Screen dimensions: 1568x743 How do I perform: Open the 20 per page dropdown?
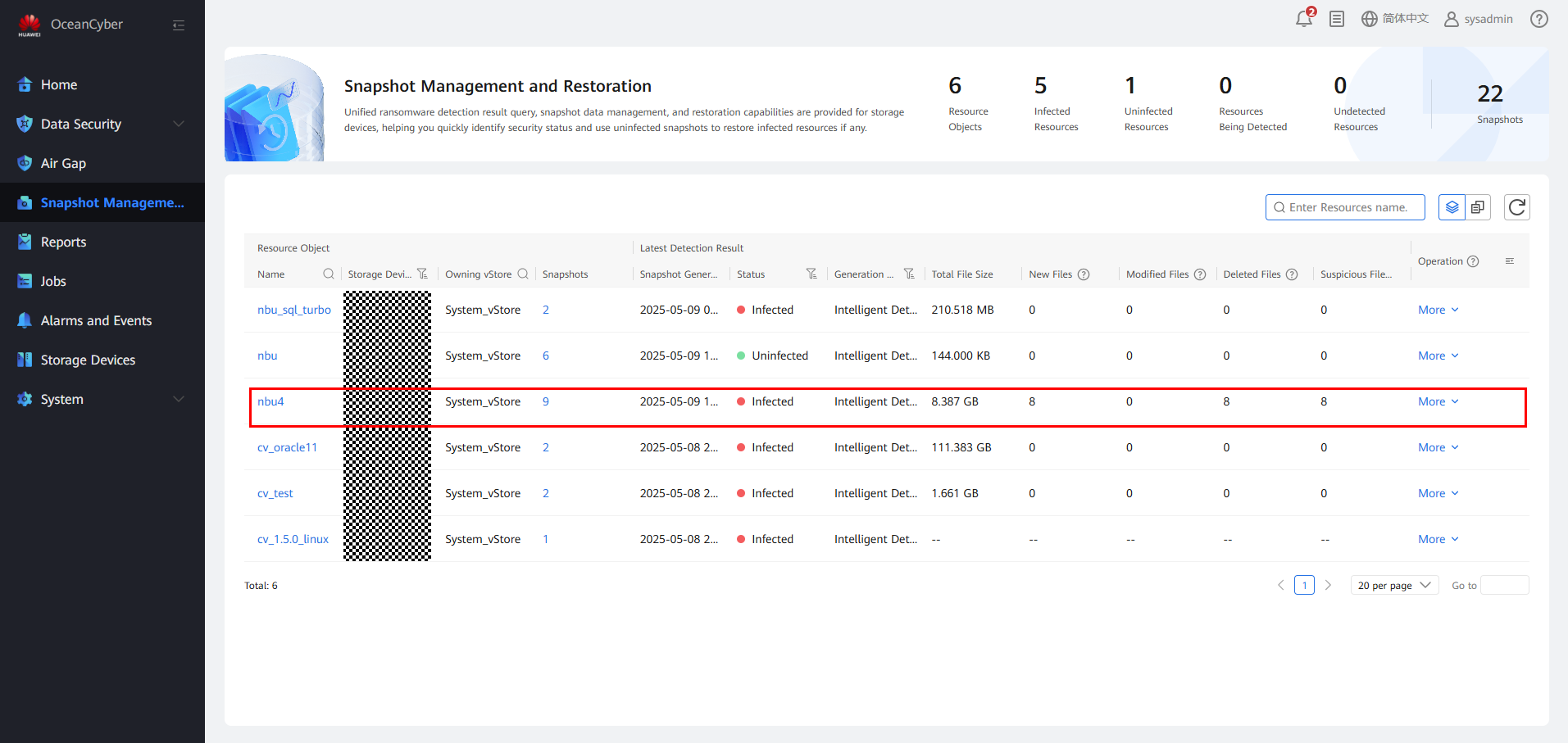[1393, 585]
